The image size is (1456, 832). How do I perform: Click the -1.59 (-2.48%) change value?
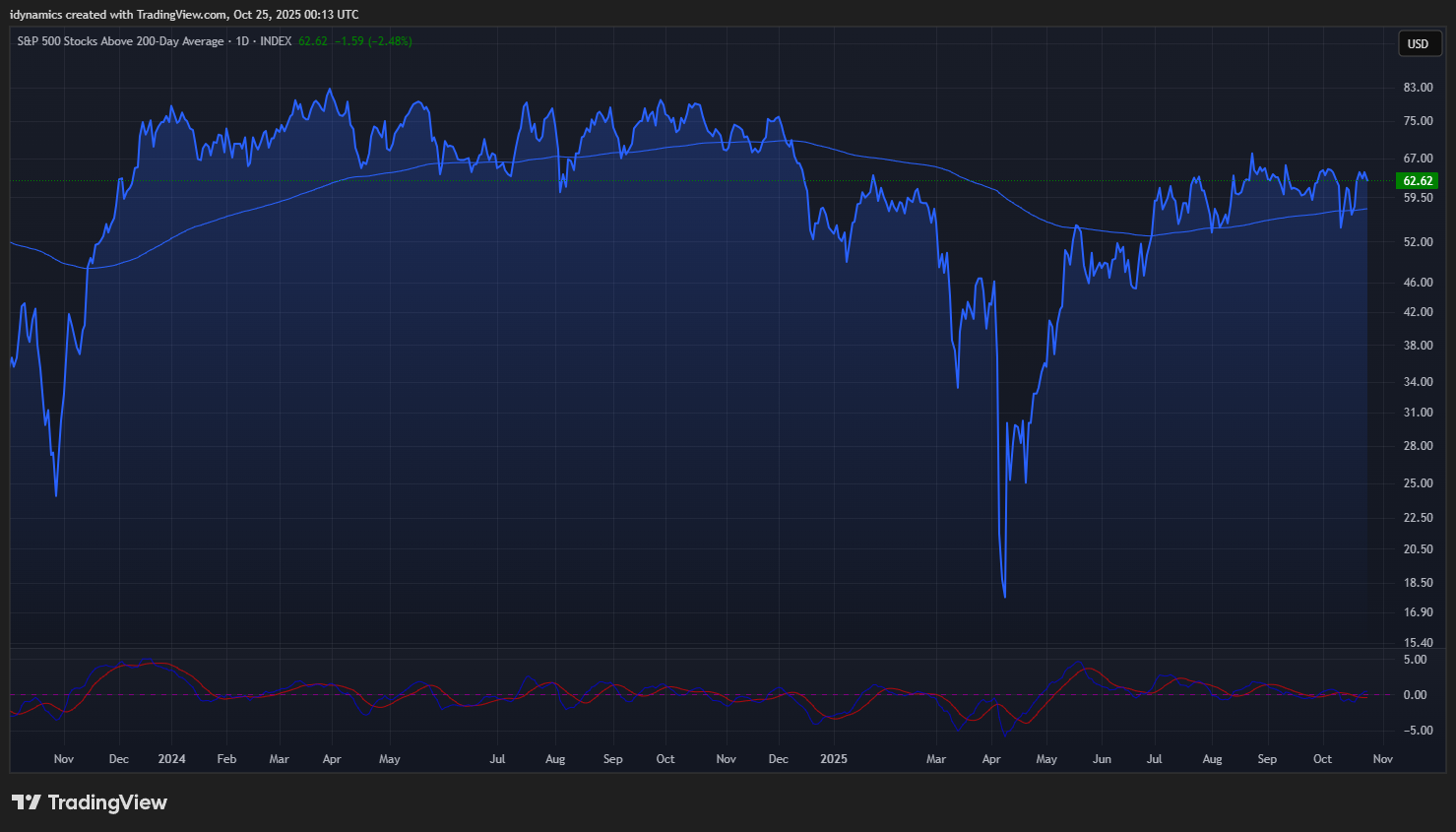point(373,41)
